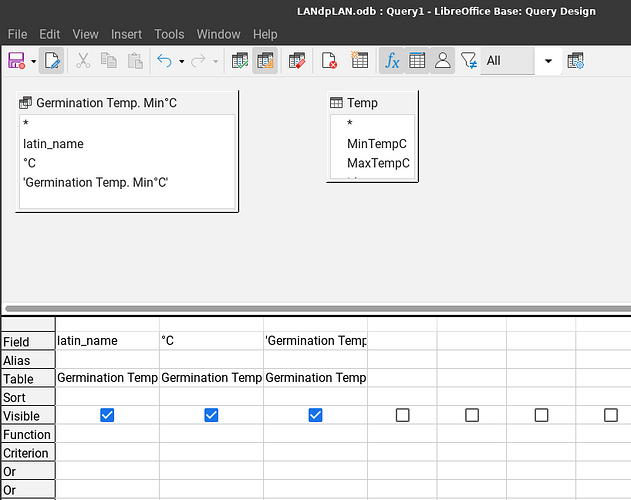This screenshot has width=631, height=500.
Task: Open the Redo history dropdown arrow
Action: (x=216, y=61)
